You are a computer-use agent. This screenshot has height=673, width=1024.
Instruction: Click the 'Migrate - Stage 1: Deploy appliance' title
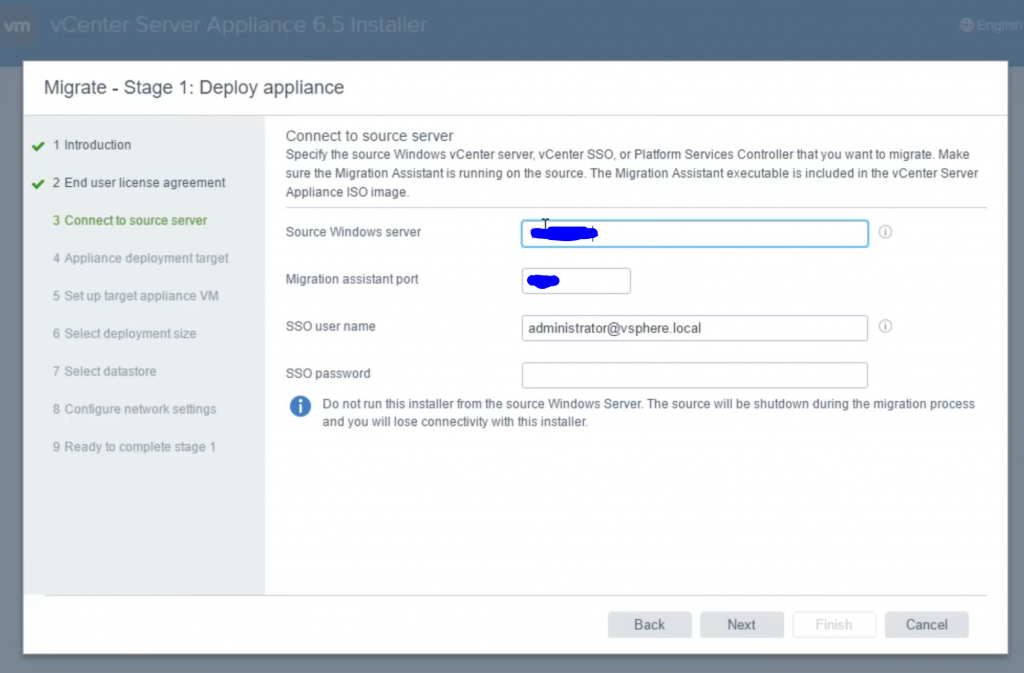click(x=194, y=87)
